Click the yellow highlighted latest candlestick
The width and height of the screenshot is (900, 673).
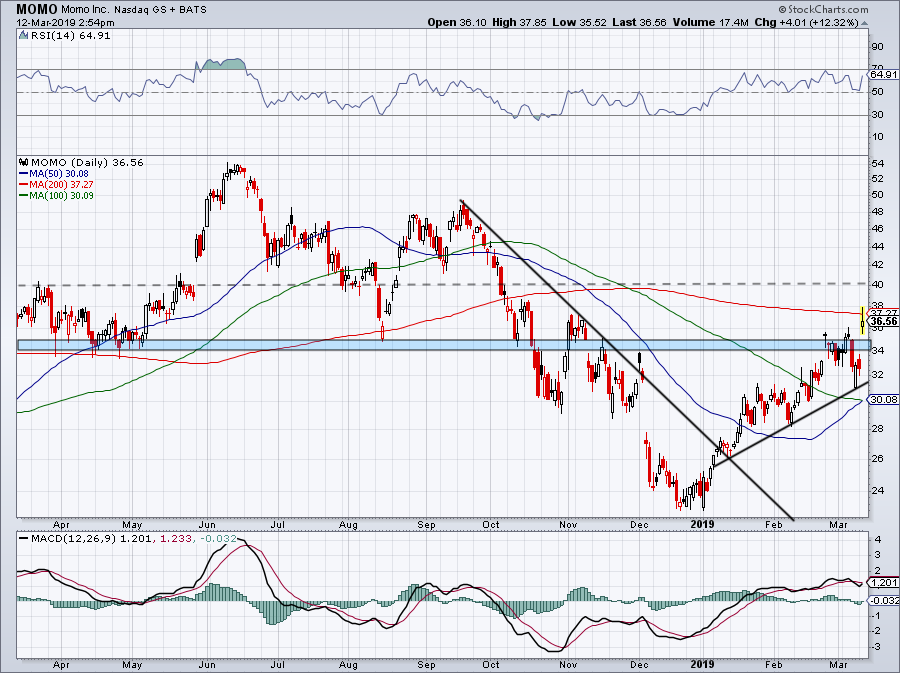point(862,321)
